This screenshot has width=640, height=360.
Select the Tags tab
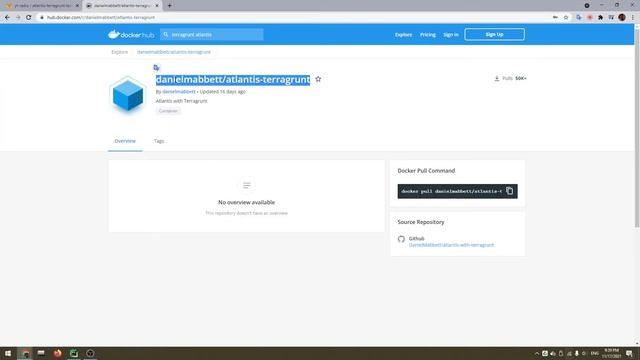(x=159, y=141)
